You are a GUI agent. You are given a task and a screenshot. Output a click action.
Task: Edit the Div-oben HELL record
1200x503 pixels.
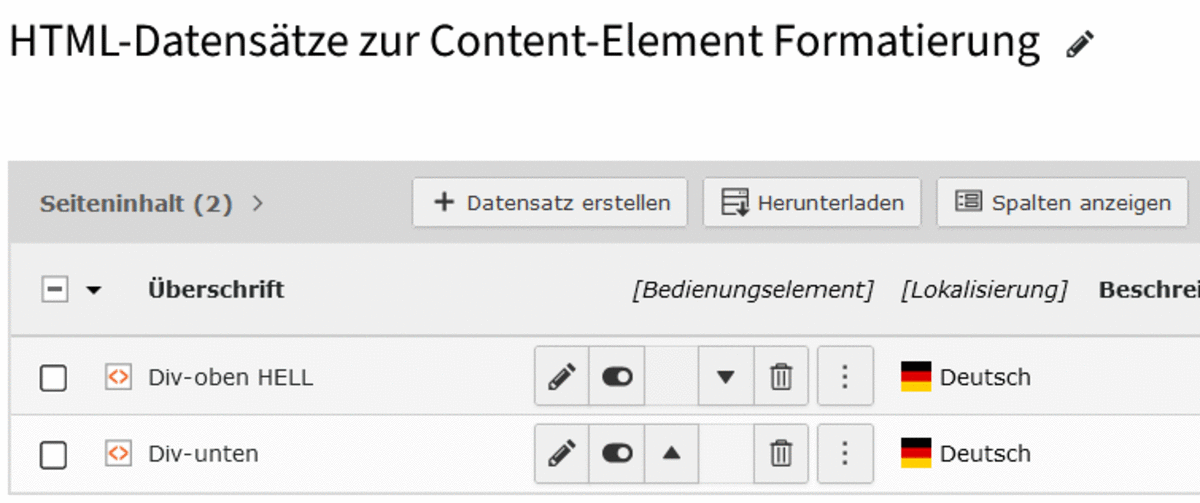pyautogui.click(x=562, y=377)
